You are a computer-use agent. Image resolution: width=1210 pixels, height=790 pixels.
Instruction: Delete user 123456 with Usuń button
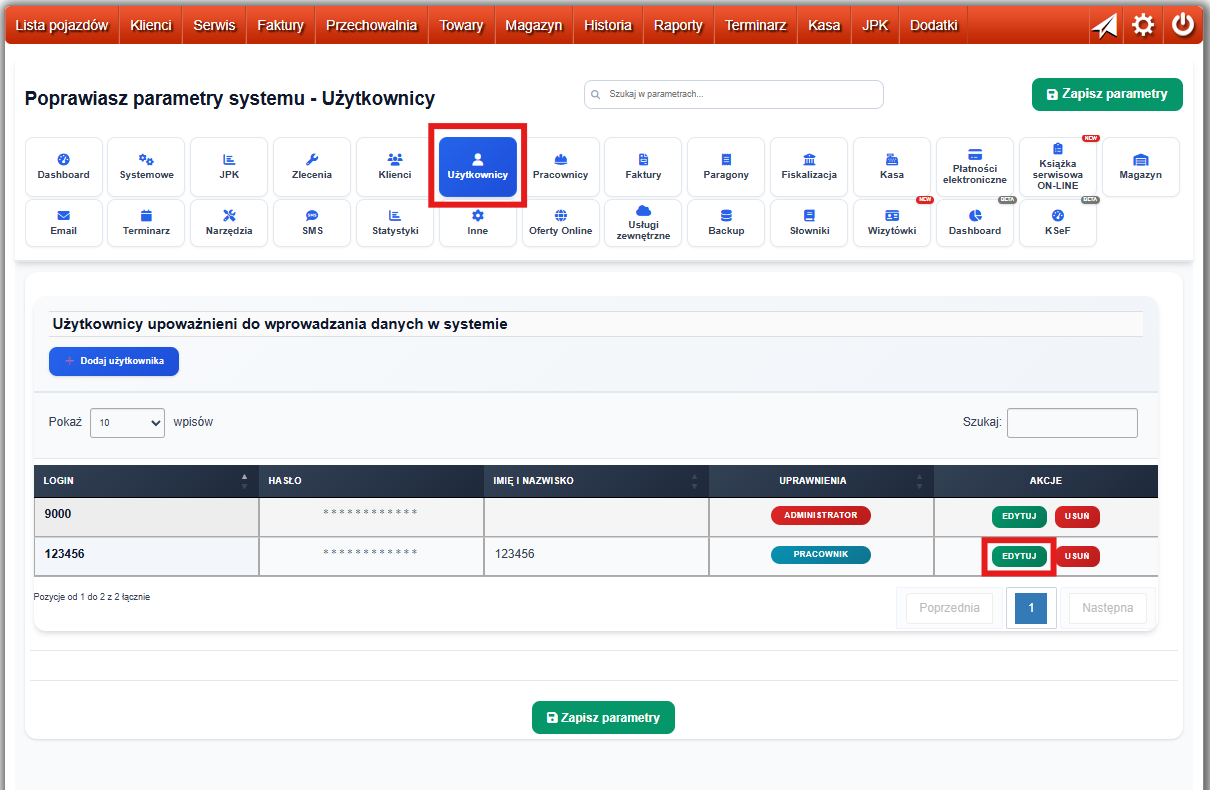(x=1077, y=556)
